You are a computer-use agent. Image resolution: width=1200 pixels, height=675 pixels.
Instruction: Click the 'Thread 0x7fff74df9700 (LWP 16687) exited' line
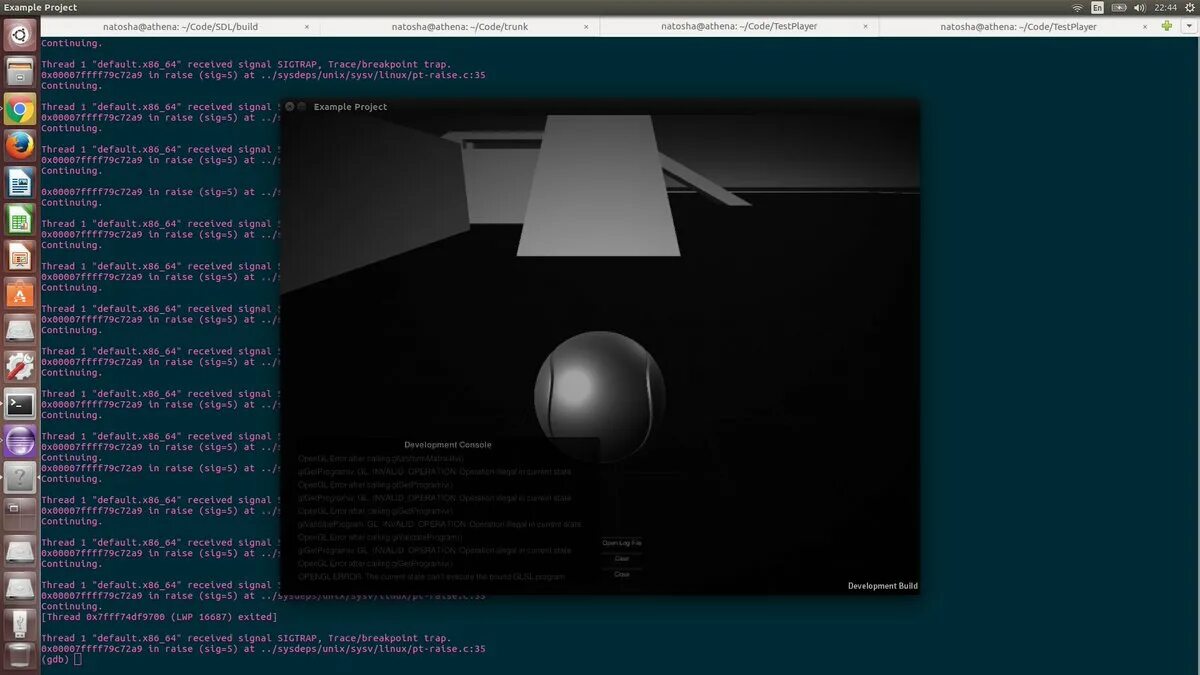pyautogui.click(x=159, y=617)
